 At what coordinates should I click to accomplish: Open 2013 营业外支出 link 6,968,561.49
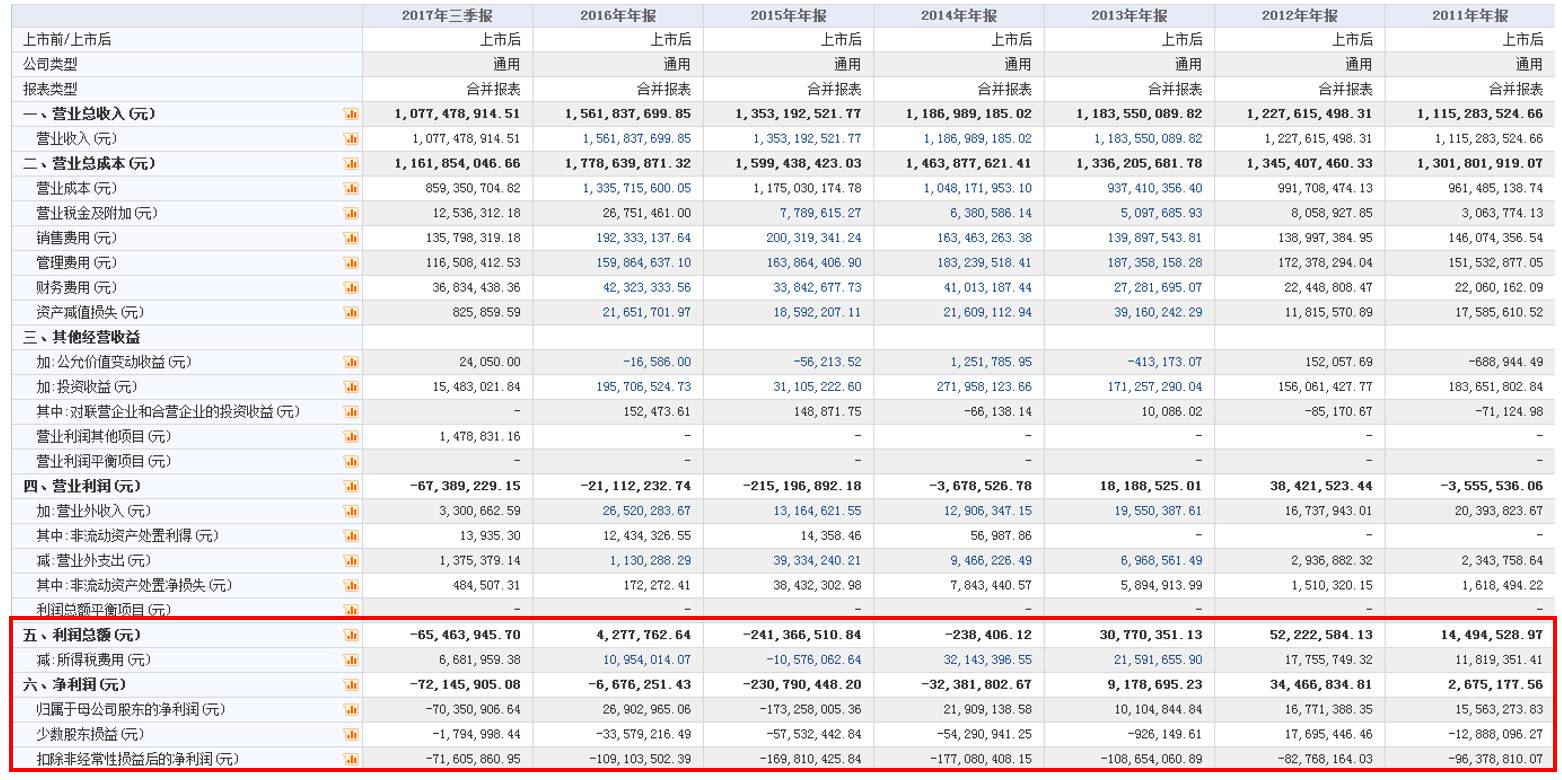tap(1161, 560)
